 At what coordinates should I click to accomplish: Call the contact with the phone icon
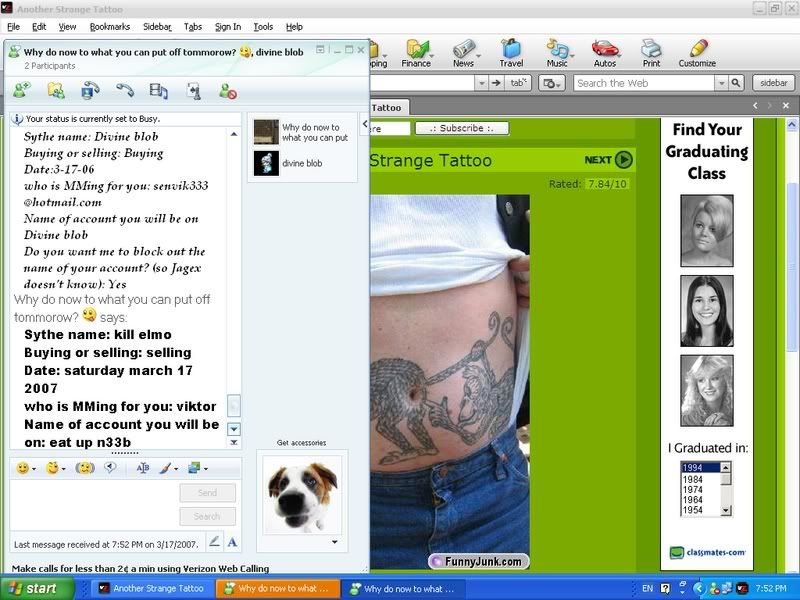click(124, 91)
